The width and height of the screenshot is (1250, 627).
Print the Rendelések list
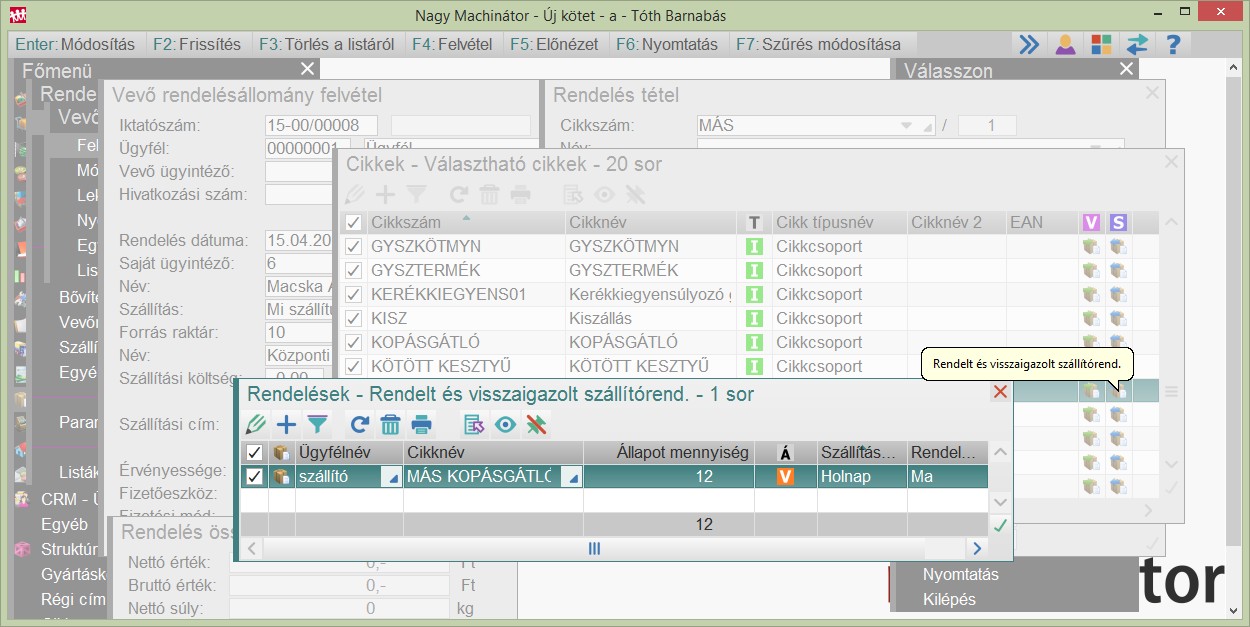421,424
